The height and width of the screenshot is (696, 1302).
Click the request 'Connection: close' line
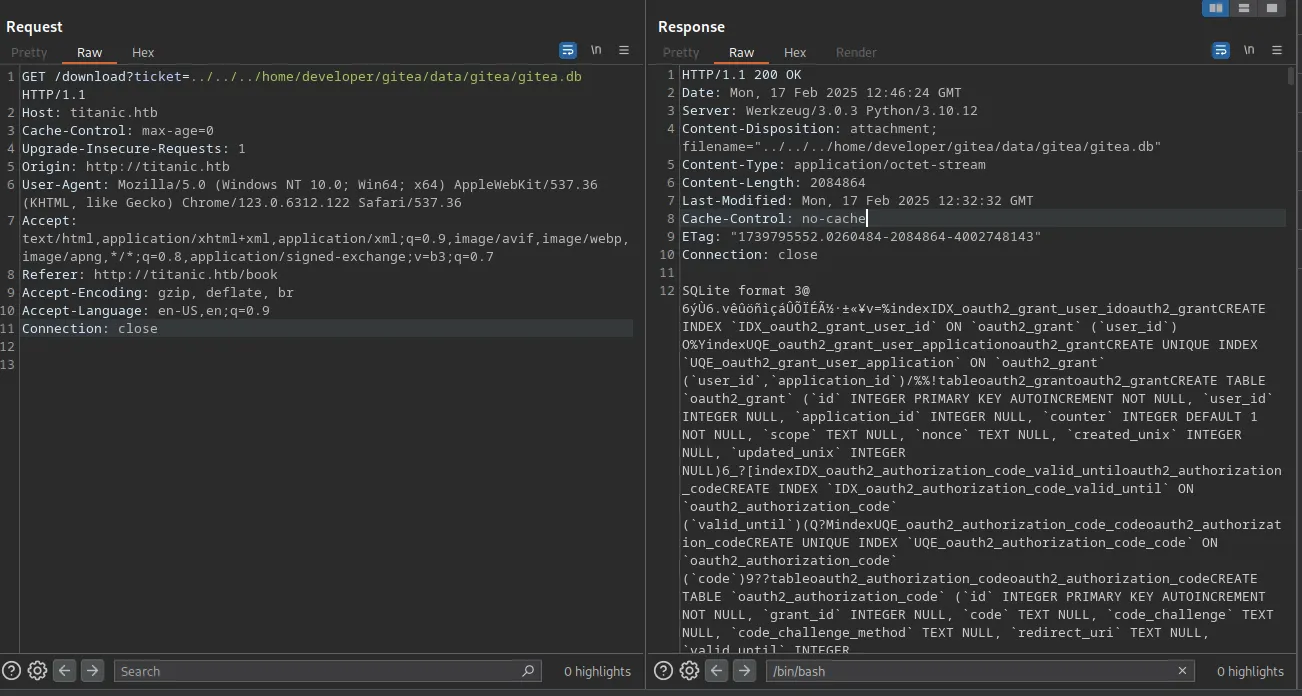(89, 328)
